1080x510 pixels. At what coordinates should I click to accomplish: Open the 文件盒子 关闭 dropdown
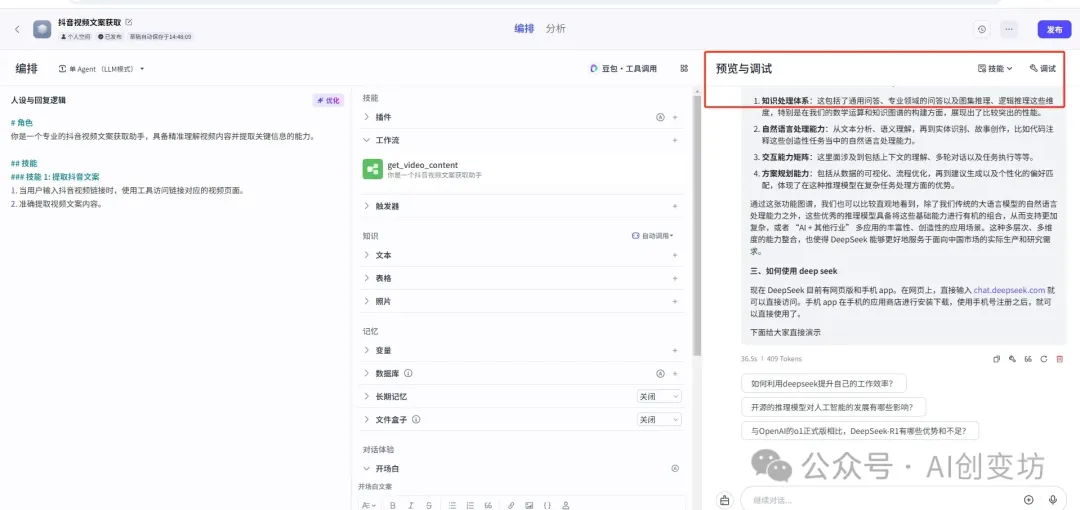659,419
